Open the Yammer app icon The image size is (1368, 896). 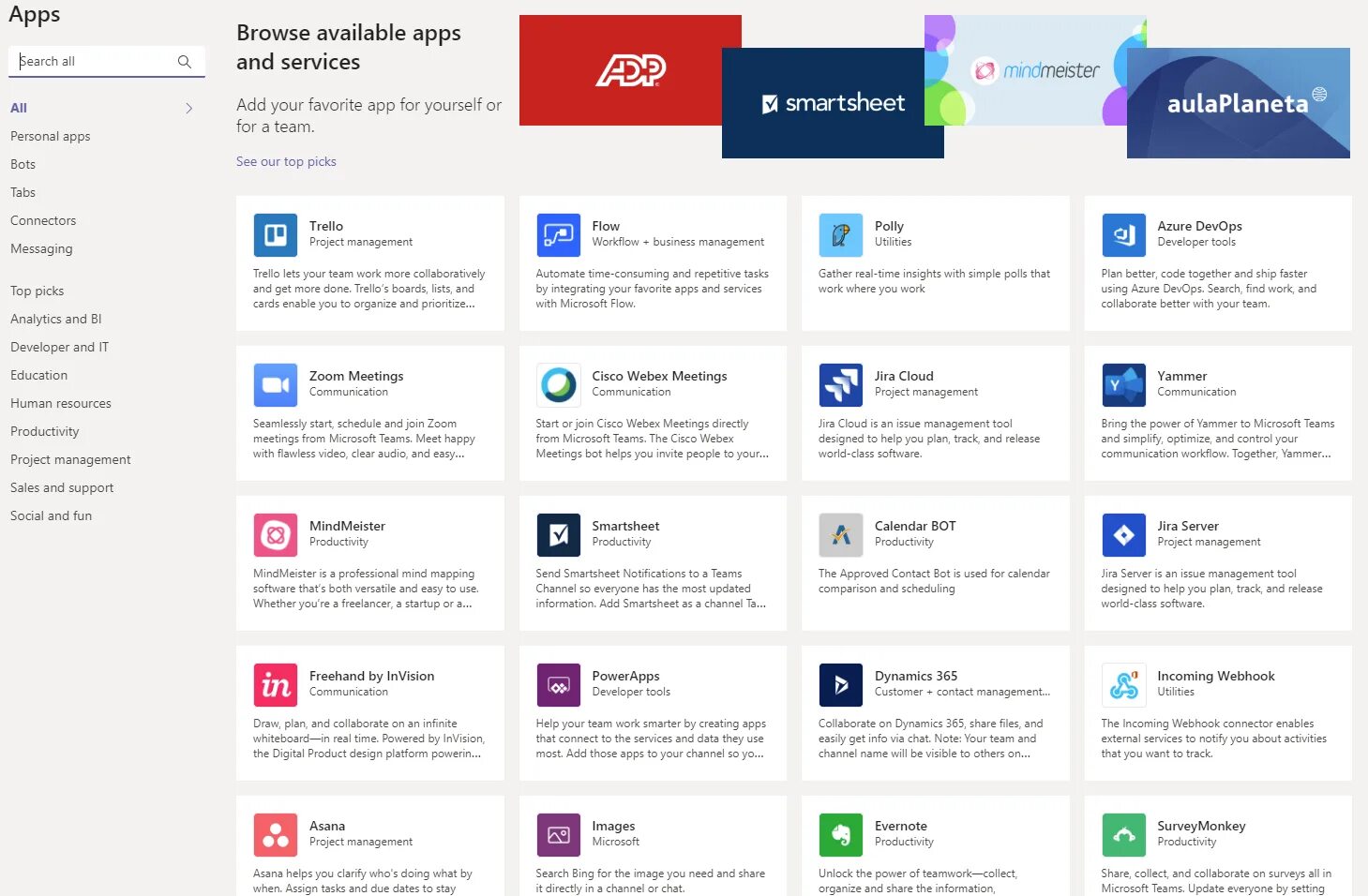1123,385
